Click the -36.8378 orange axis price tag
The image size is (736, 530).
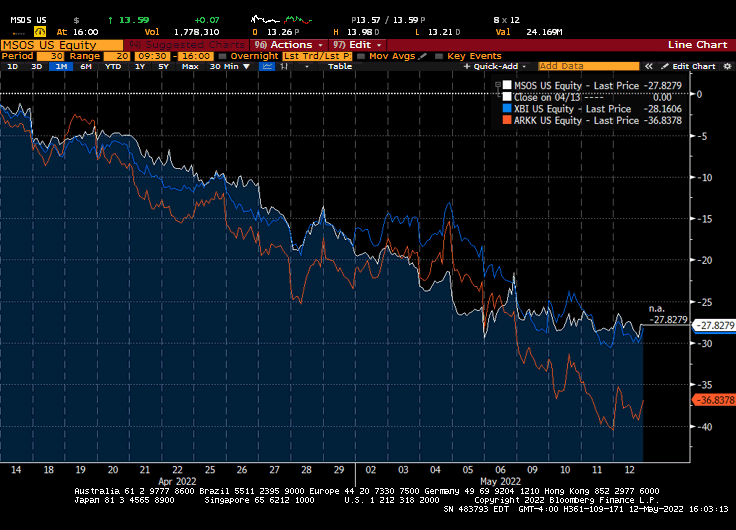(x=715, y=400)
